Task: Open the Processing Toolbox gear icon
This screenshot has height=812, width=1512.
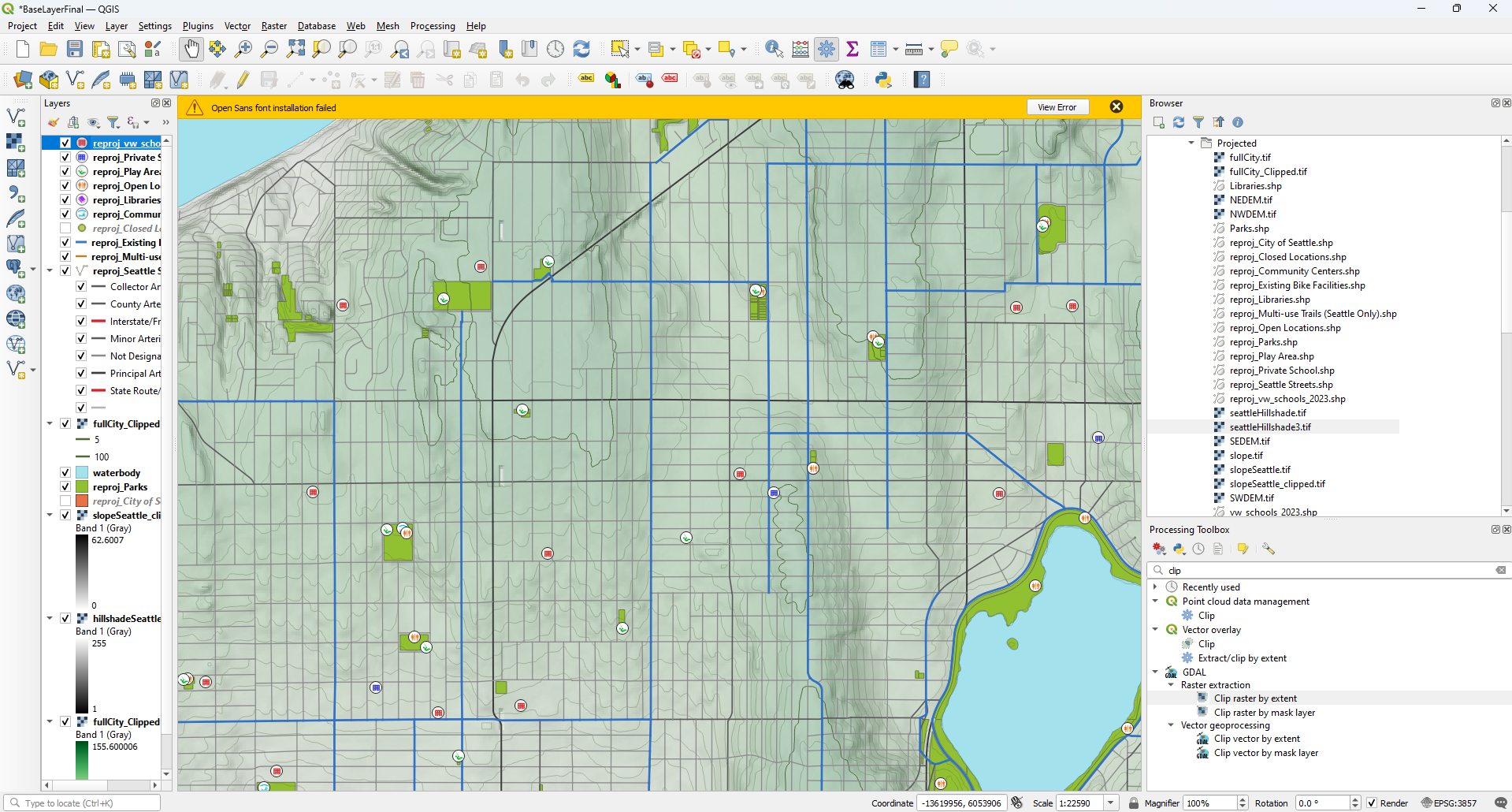Action: pos(827,50)
